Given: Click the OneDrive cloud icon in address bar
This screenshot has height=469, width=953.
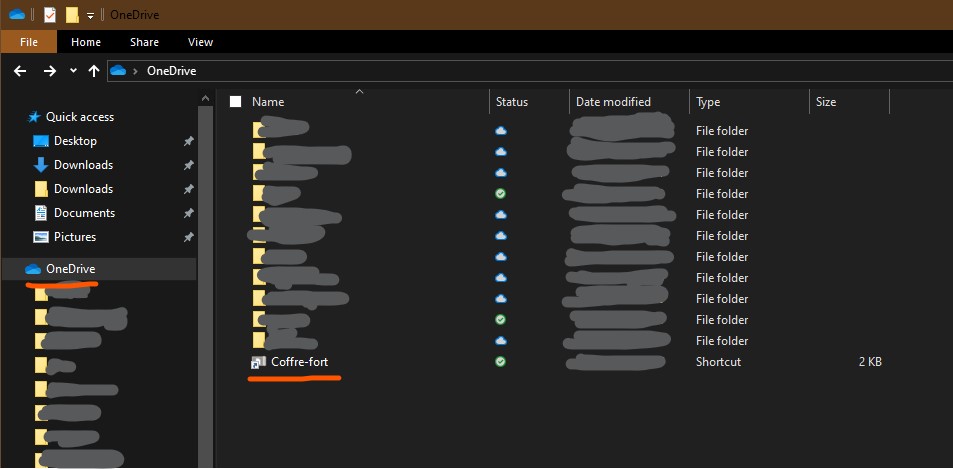Looking at the screenshot, I should click(x=119, y=71).
